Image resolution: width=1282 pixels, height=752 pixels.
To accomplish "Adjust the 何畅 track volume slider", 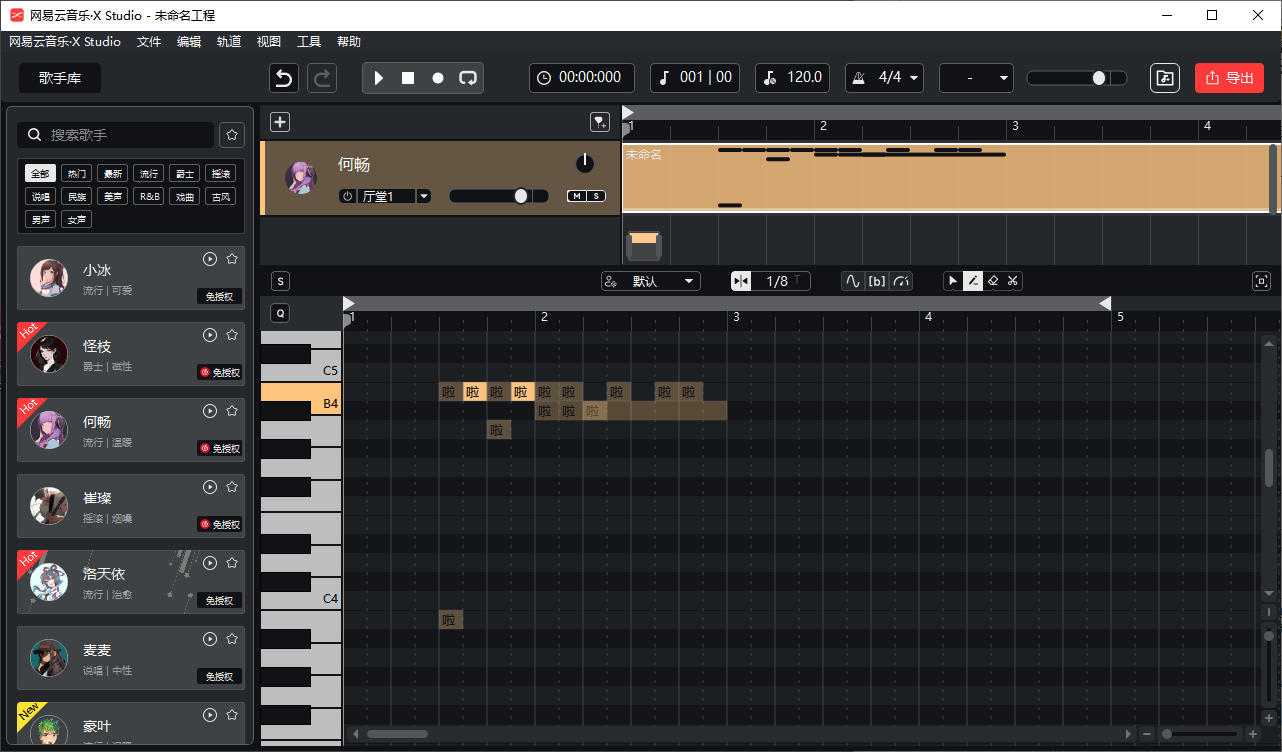I will point(499,196).
